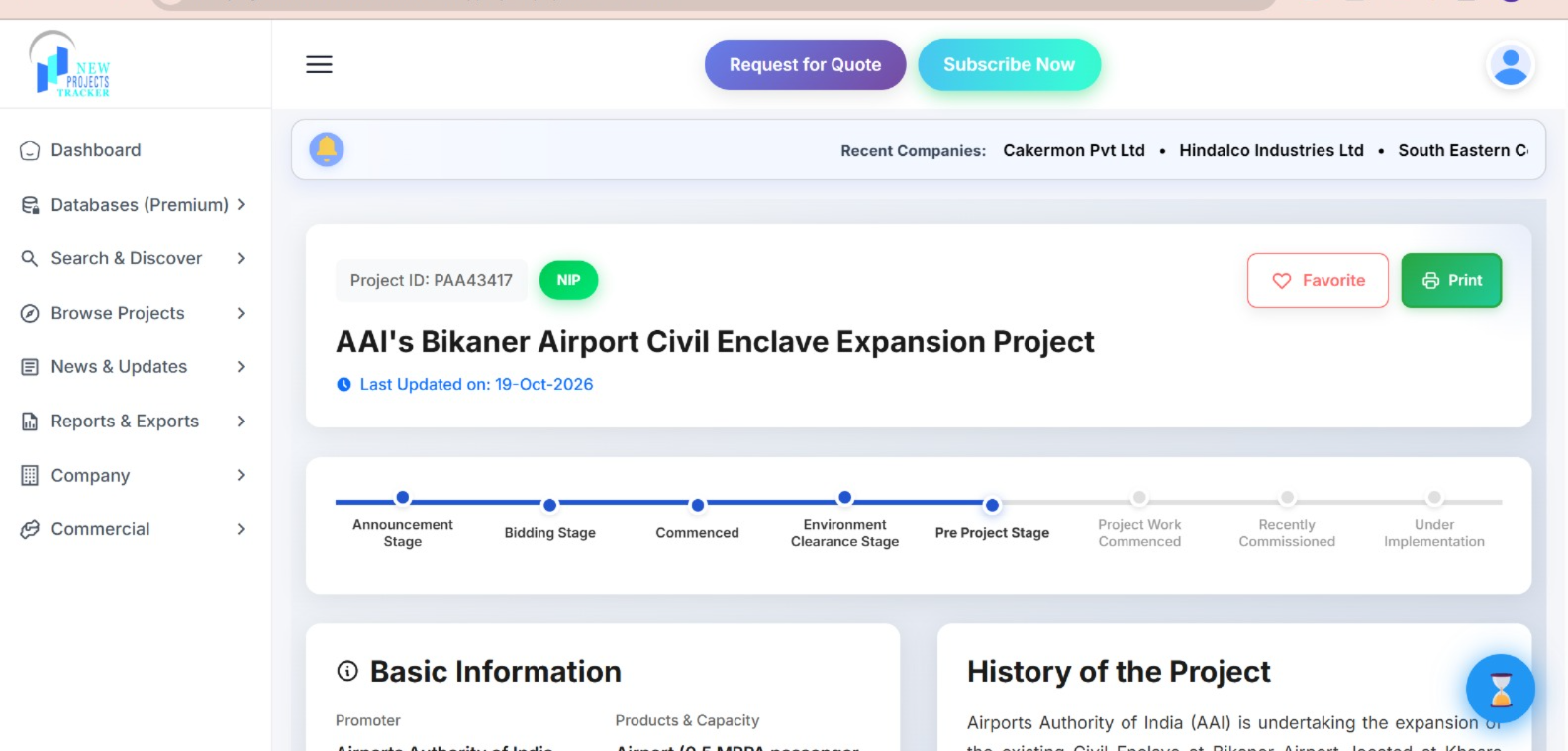Click the Announcement Stage progress marker
Image resolution: width=1568 pixels, height=751 pixels.
[x=403, y=498]
